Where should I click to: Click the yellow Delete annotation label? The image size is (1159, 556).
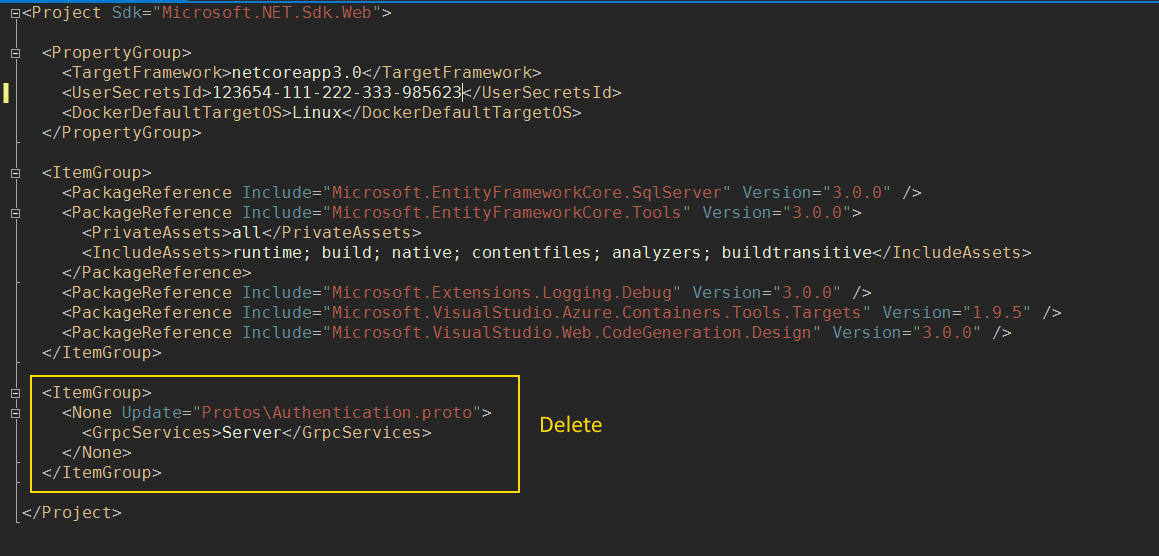pyautogui.click(x=571, y=425)
